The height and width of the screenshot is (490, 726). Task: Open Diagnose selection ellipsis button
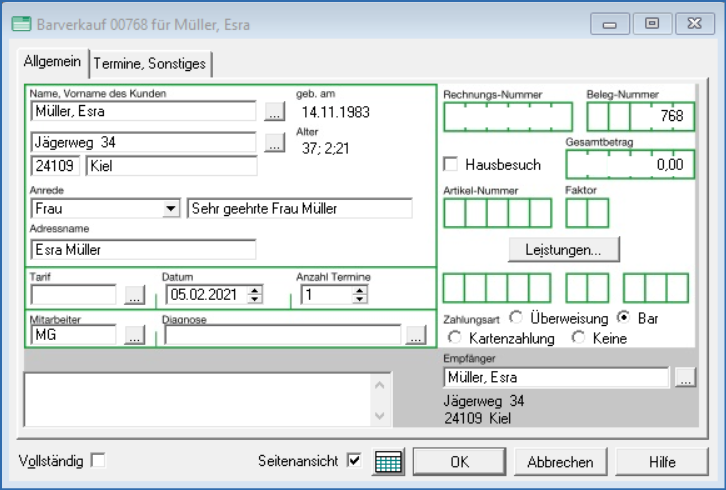point(416,336)
